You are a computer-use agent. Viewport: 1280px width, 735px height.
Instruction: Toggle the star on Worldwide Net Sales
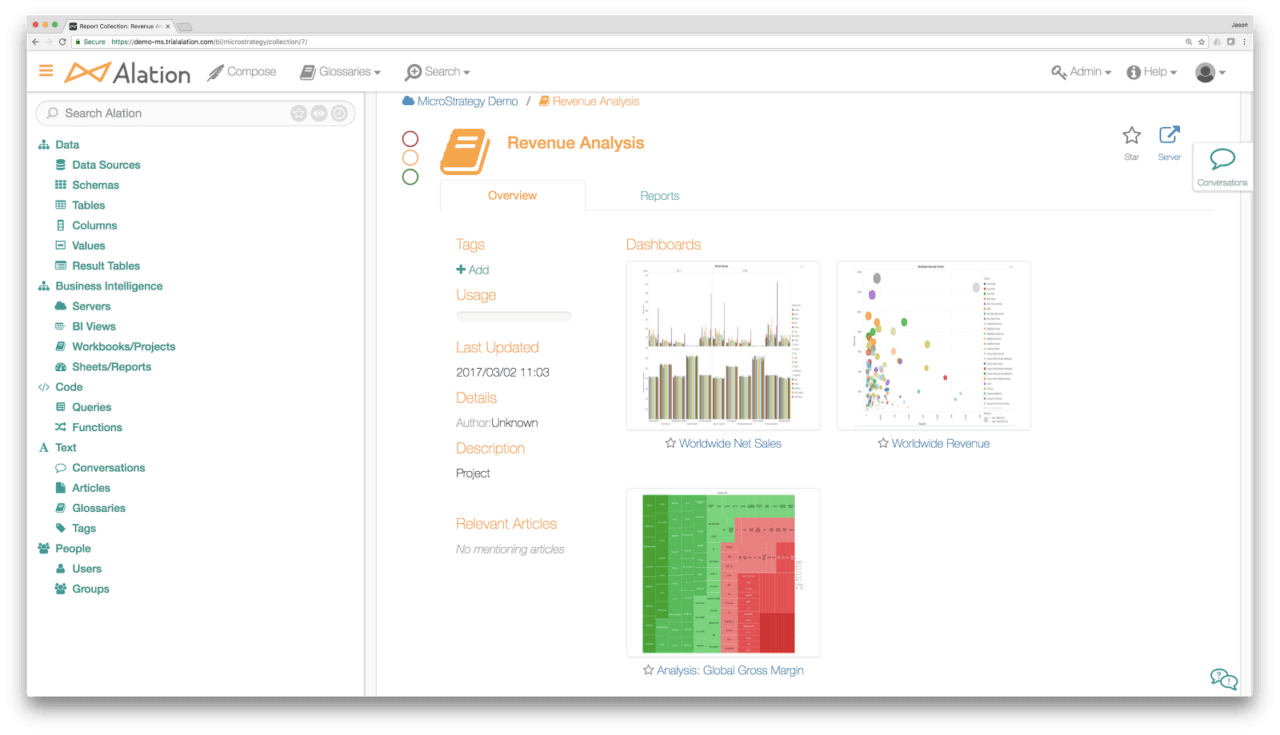click(671, 443)
